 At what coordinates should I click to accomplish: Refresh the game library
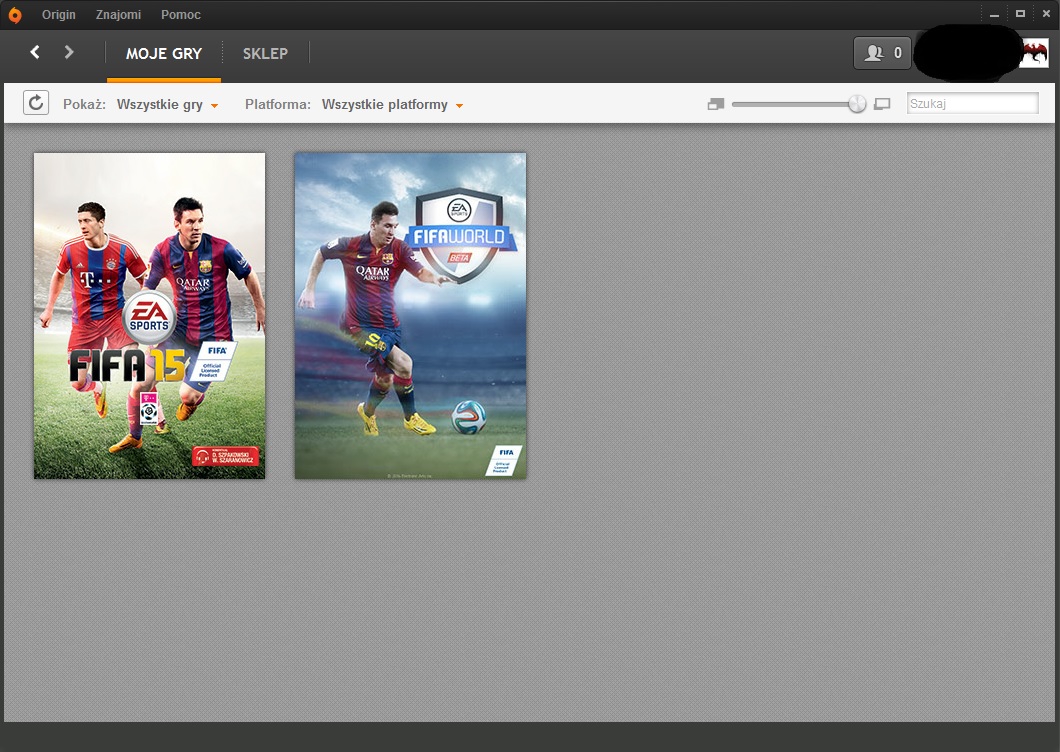36,103
